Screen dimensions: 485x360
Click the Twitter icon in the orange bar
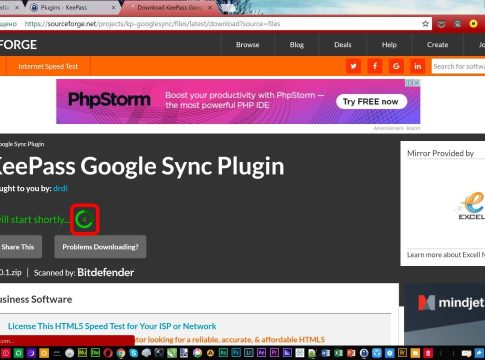(x=353, y=66)
